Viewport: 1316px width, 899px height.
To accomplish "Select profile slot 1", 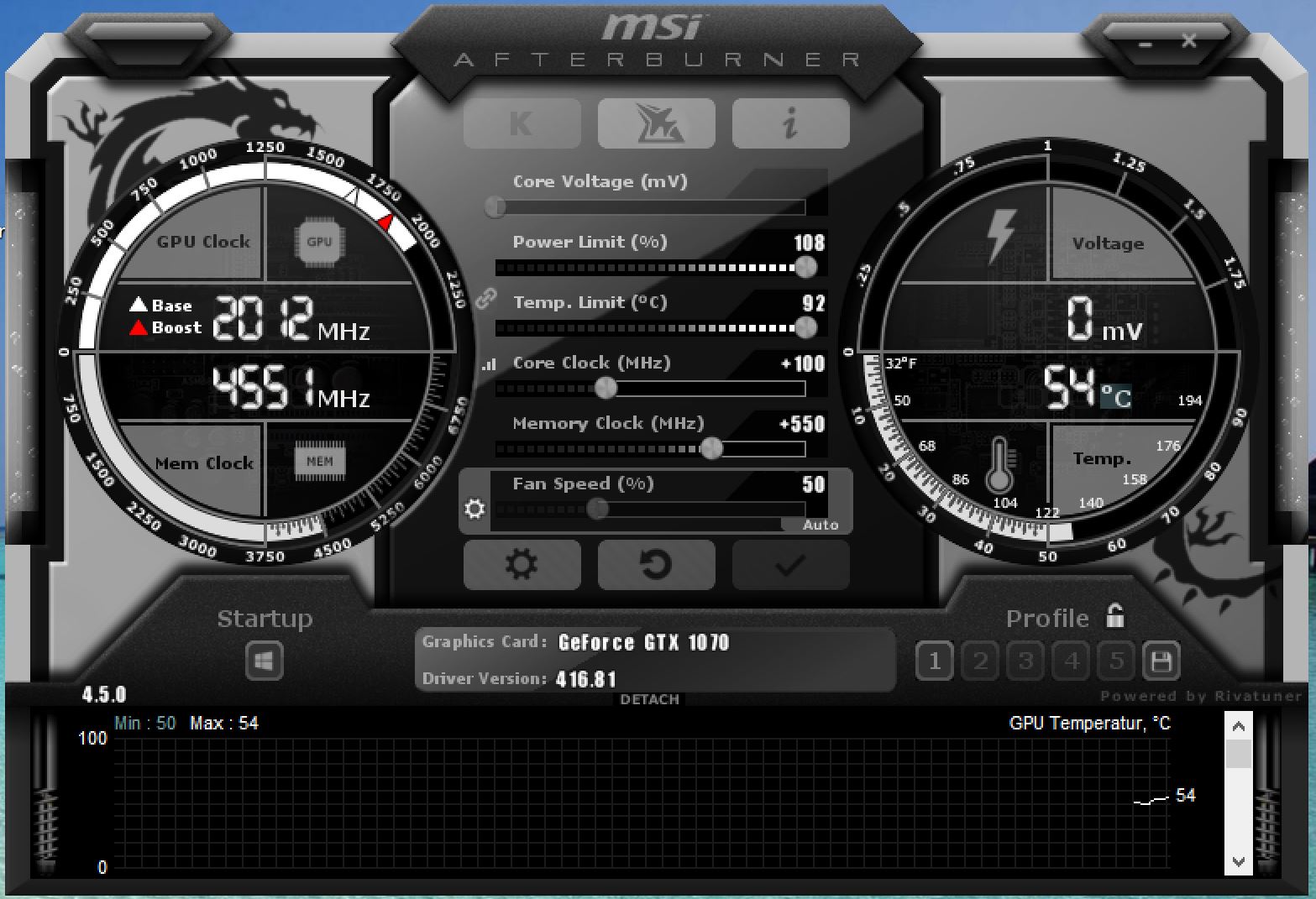I will [x=935, y=661].
